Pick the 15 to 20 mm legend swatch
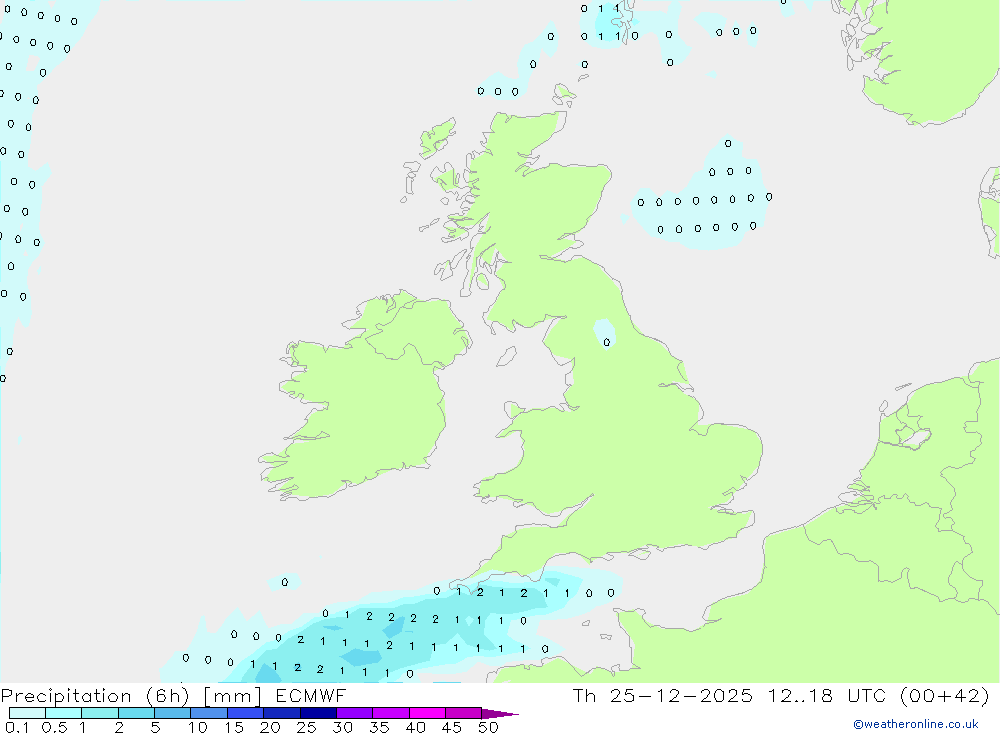This screenshot has height=733, width=1000. click(246, 713)
